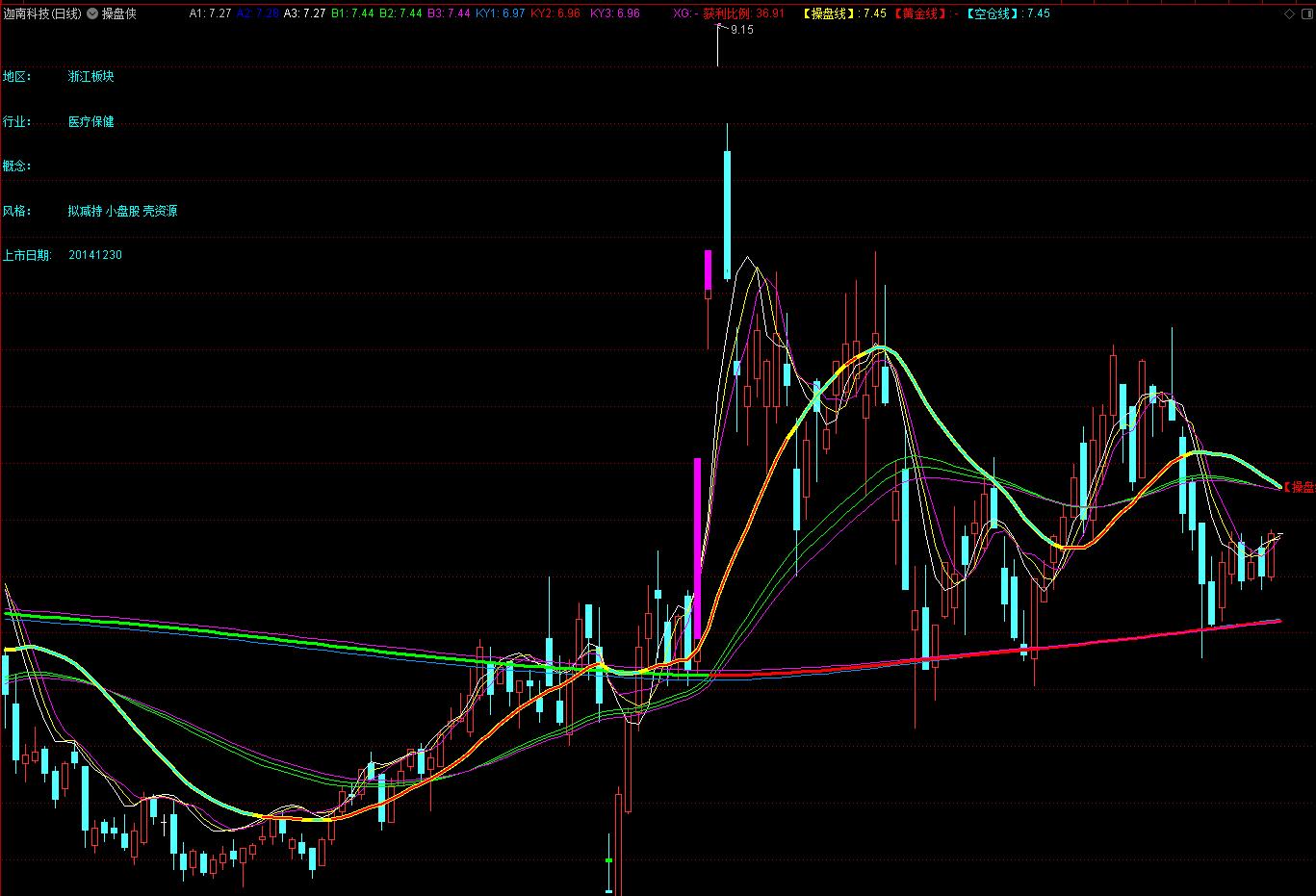Click the B2: 7.44 indicator value
This screenshot has width=1316, height=896.
400,13
